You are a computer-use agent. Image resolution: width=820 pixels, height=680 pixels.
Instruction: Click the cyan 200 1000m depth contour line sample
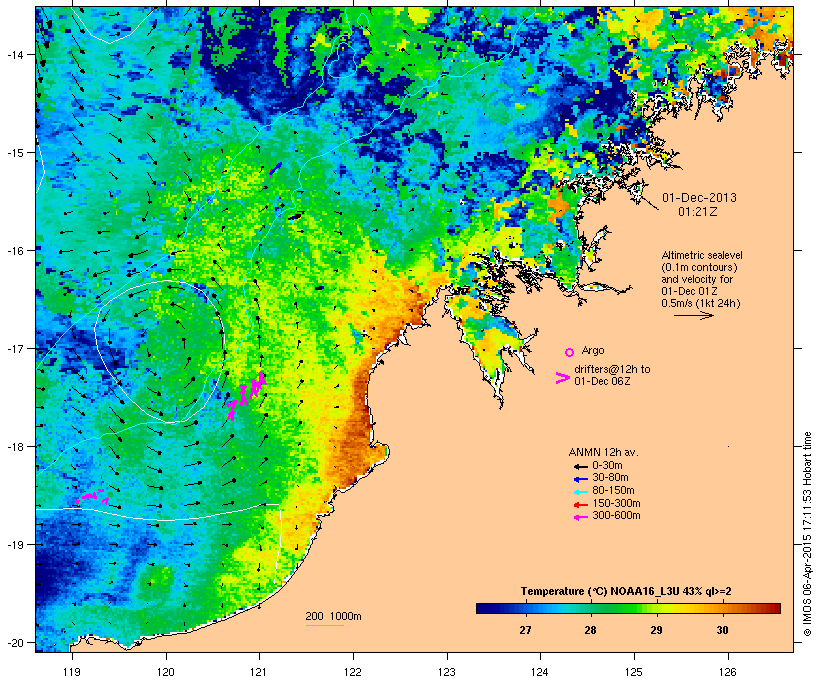(x=324, y=625)
